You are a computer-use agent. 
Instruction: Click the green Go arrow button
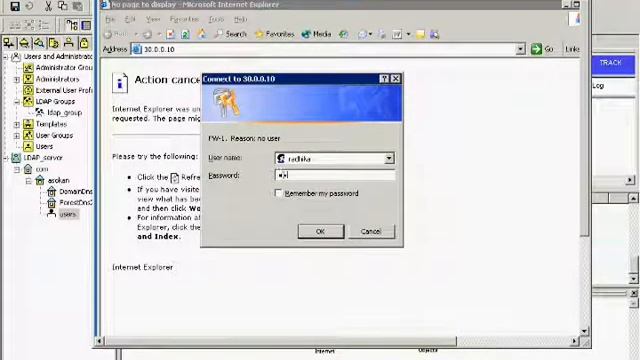click(x=536, y=49)
